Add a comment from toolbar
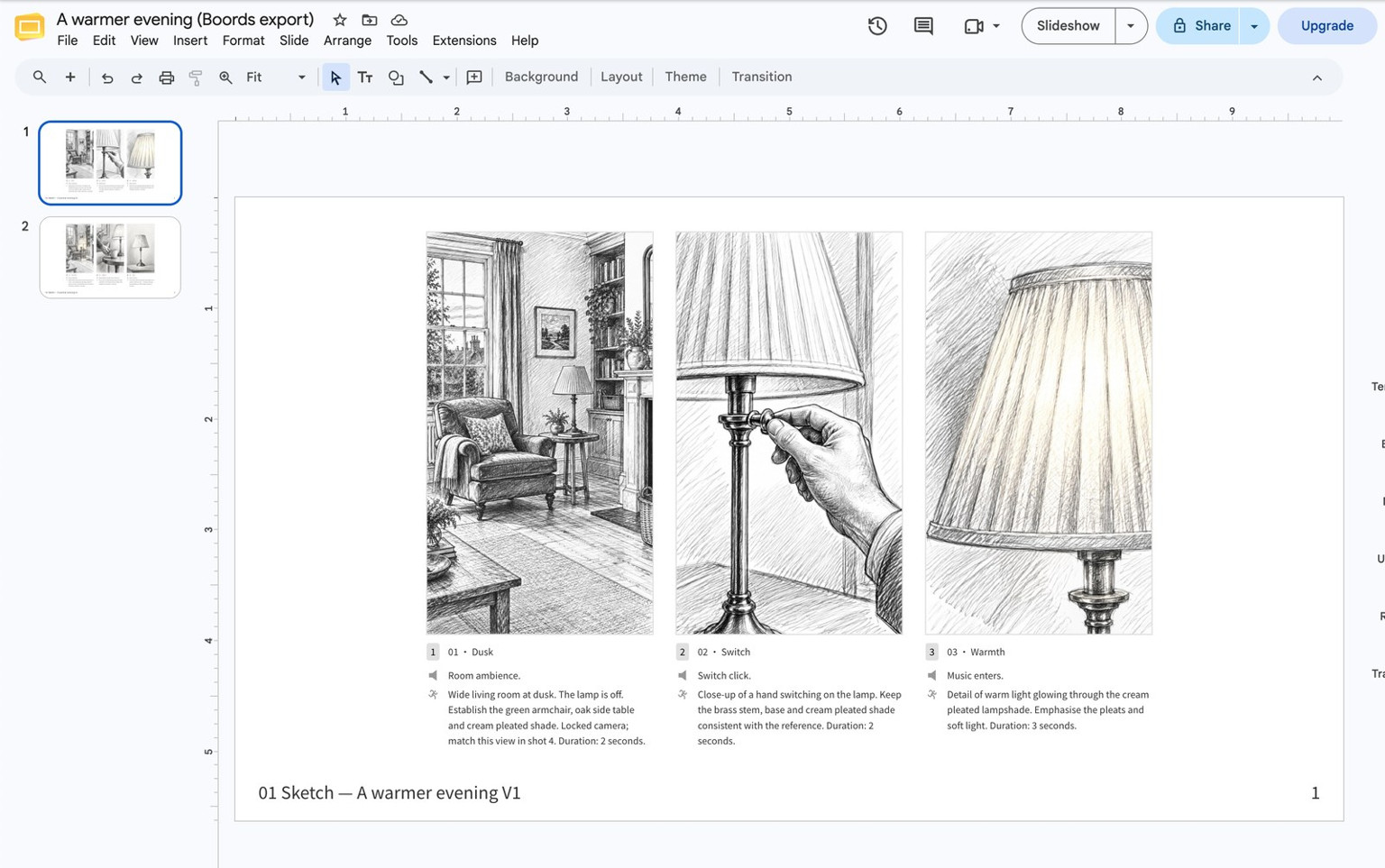1385x868 pixels. coord(474,78)
